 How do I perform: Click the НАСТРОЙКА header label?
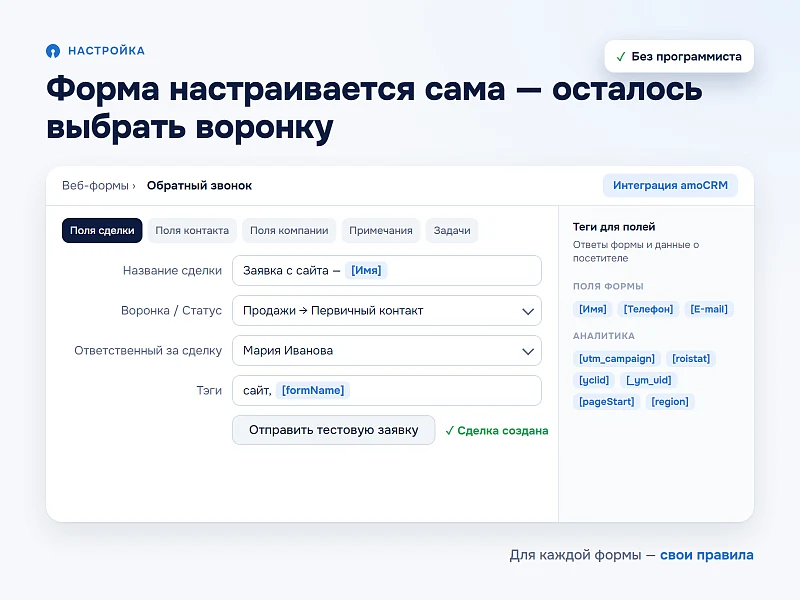point(106,51)
